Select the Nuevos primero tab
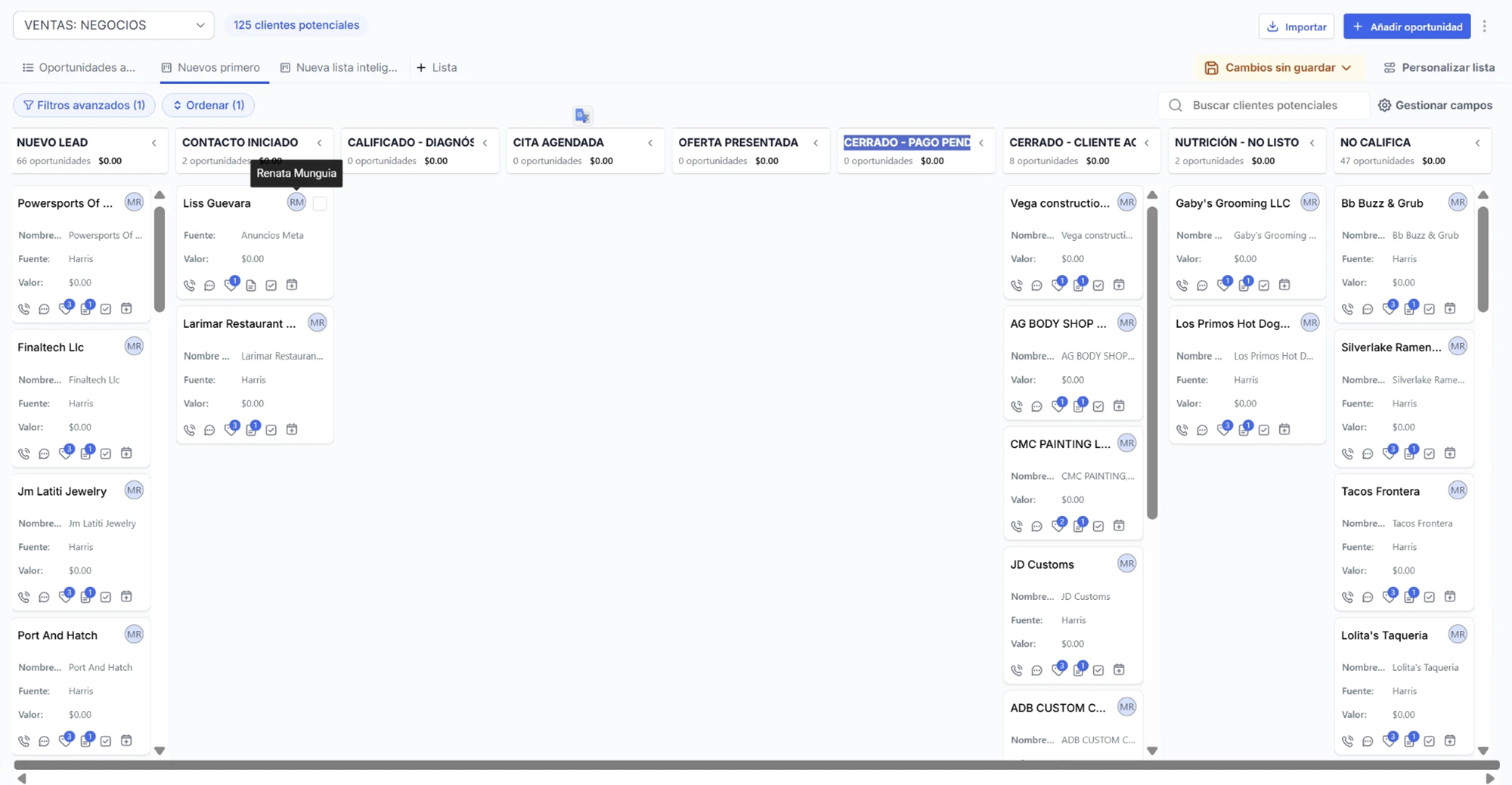1512x785 pixels. (211, 67)
